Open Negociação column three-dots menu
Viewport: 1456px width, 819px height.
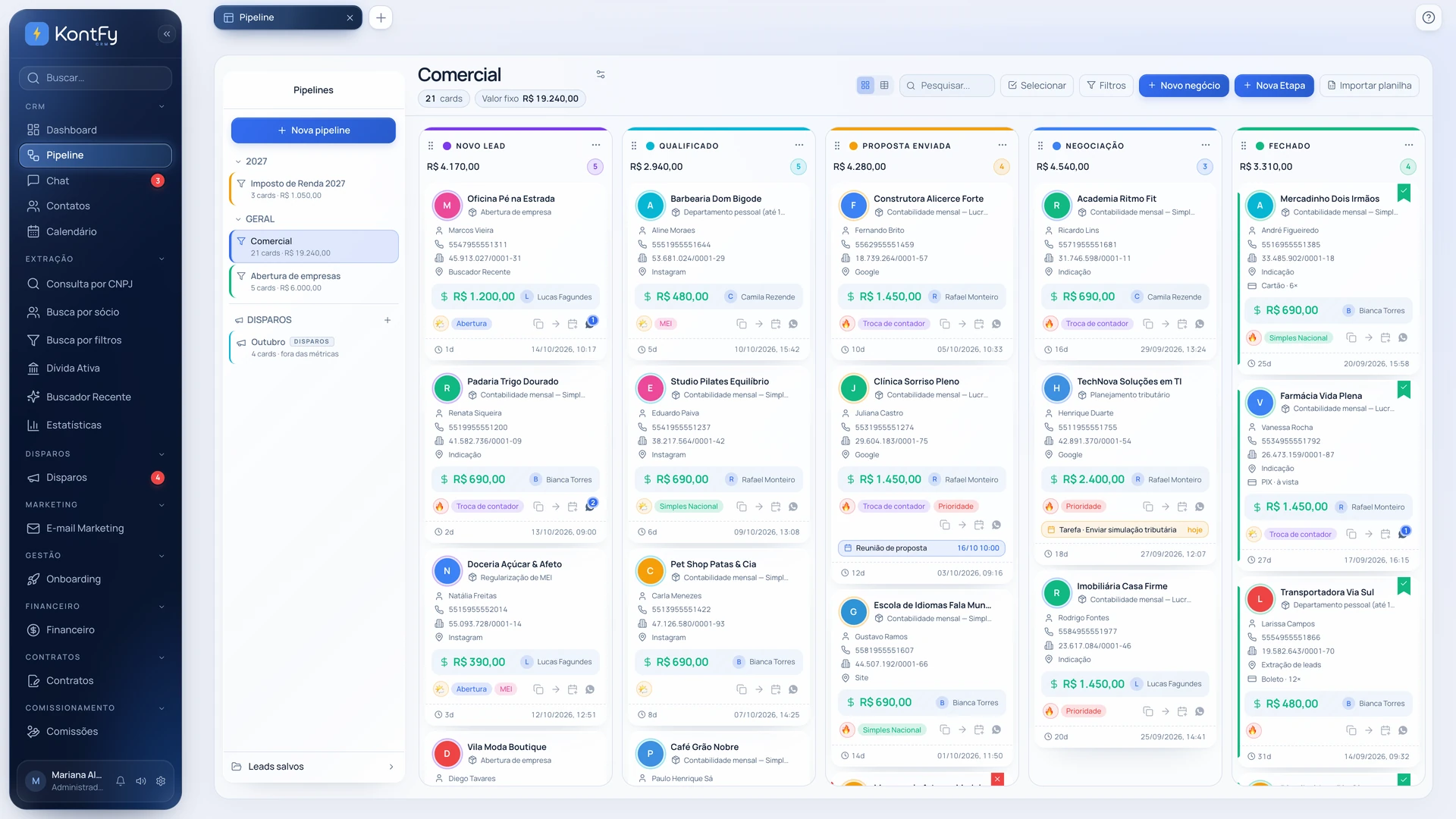[x=1206, y=146]
